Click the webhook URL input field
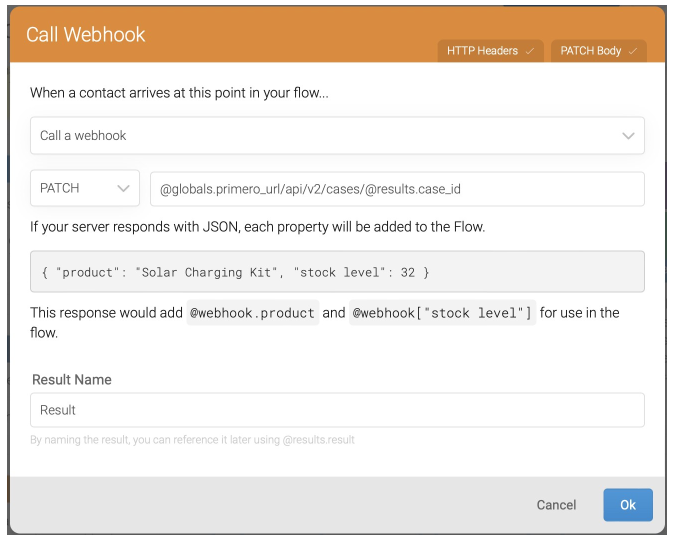675x543 pixels. click(x=397, y=189)
